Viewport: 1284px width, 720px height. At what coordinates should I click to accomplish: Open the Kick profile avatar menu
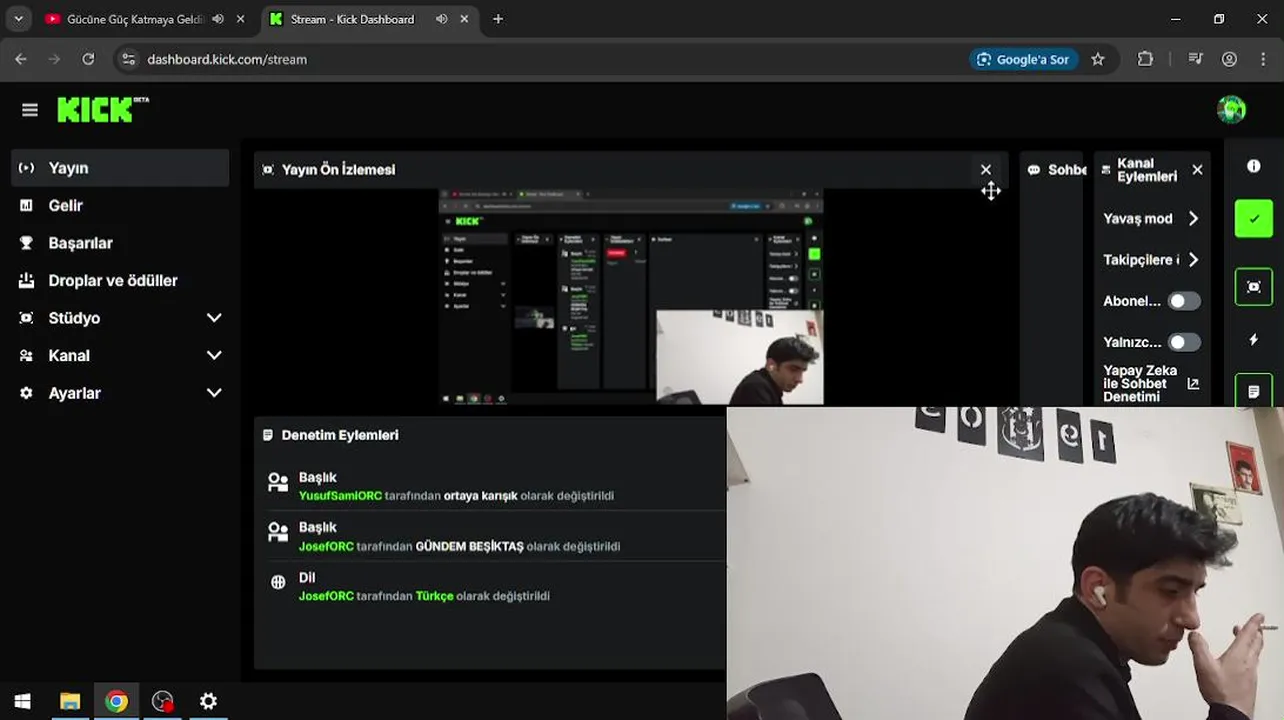[x=1231, y=110]
